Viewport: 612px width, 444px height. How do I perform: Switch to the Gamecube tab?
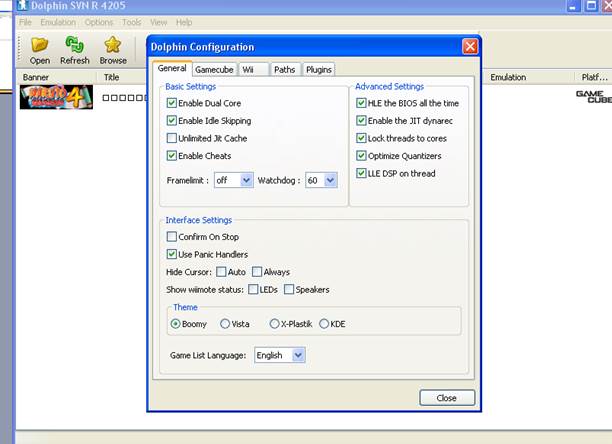(x=214, y=69)
